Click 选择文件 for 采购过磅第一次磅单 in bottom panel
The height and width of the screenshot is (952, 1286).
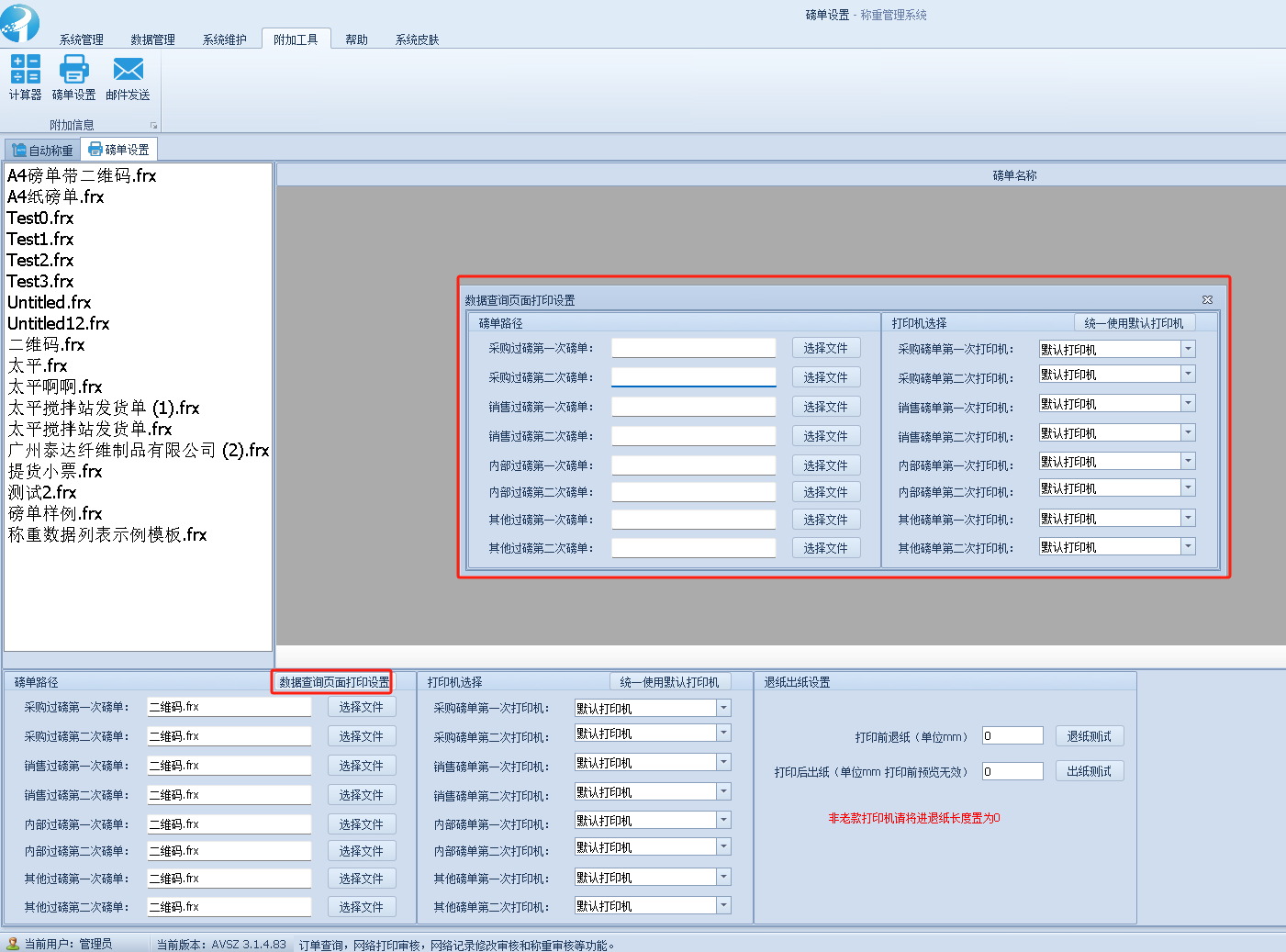[x=362, y=707]
